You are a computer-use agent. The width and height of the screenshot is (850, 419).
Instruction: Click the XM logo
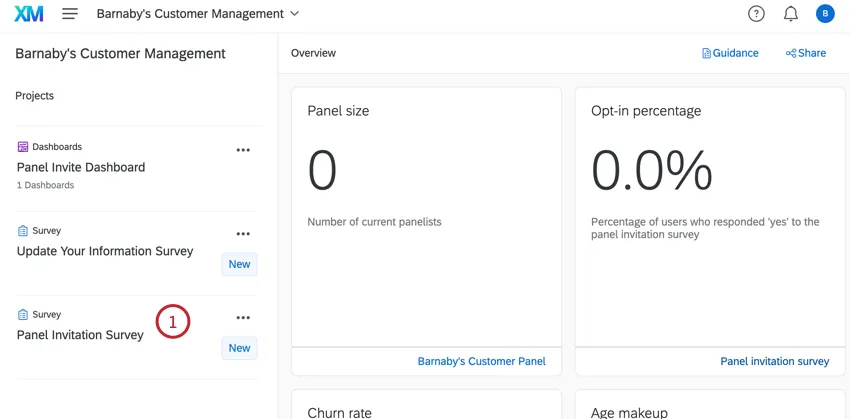28,14
